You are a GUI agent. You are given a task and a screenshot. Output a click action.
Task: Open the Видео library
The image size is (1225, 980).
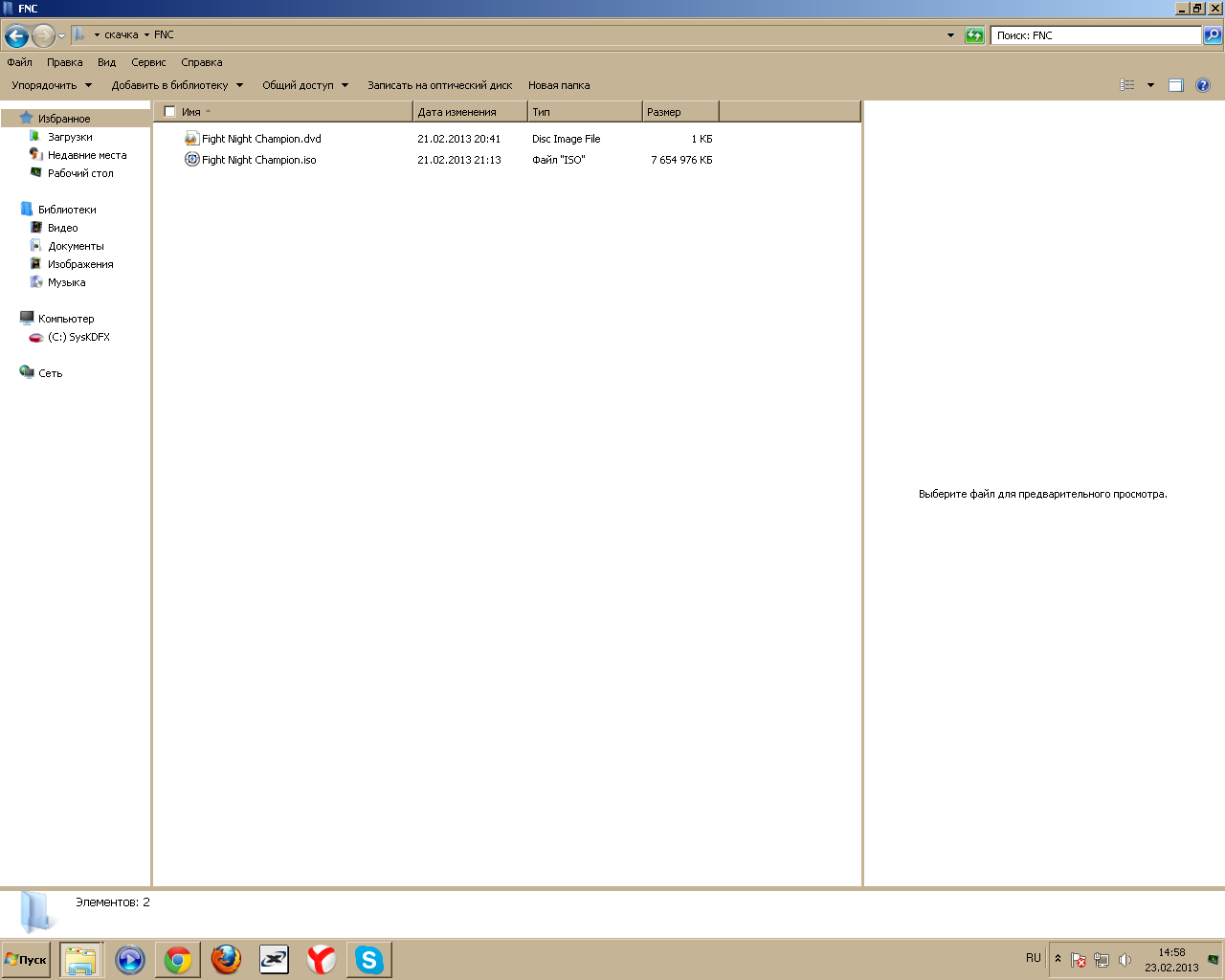(63, 228)
